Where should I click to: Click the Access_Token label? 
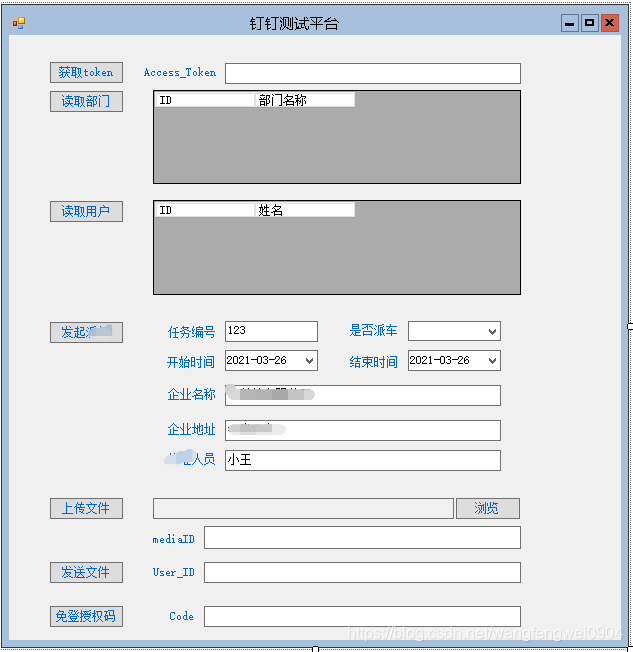(180, 72)
